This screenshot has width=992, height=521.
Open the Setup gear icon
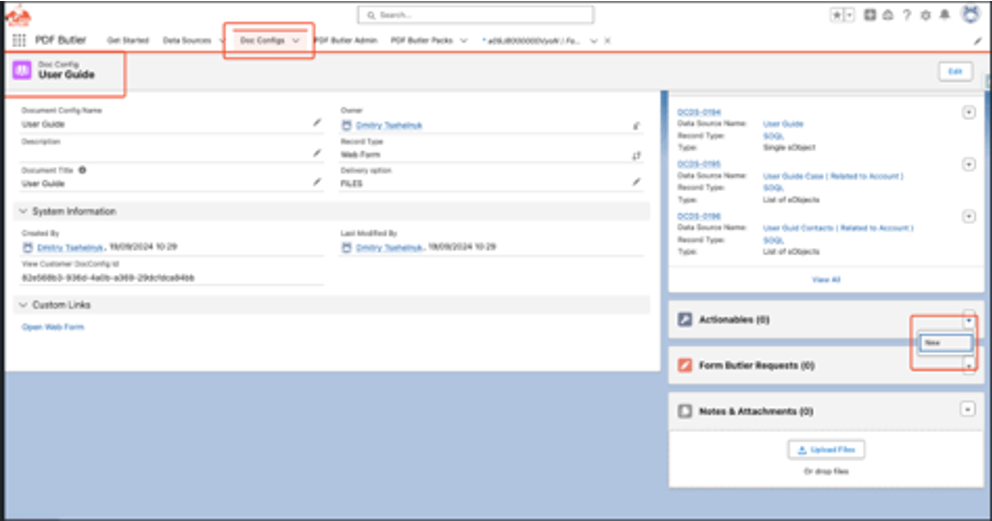(925, 15)
